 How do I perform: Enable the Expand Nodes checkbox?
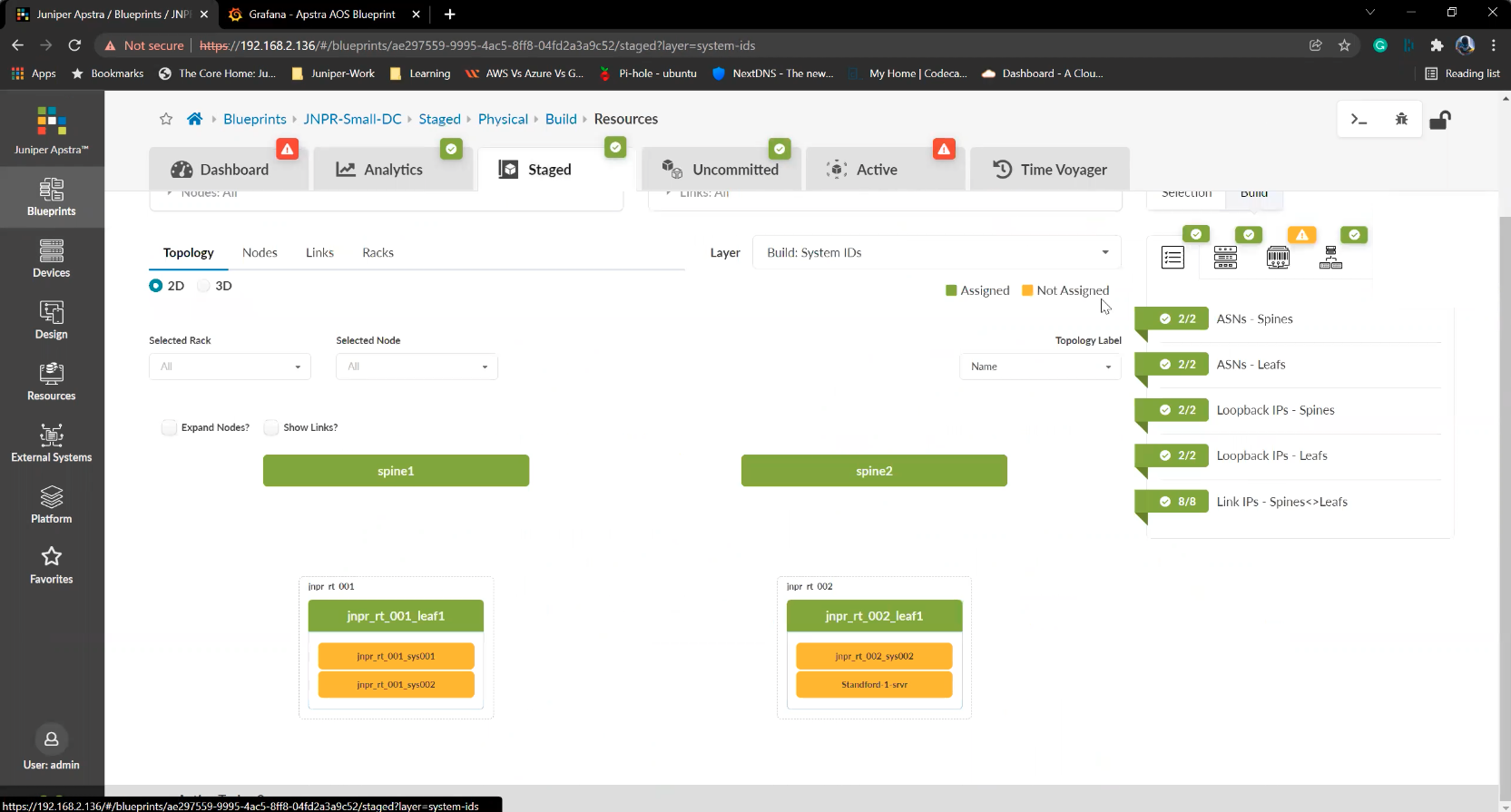[x=169, y=427]
